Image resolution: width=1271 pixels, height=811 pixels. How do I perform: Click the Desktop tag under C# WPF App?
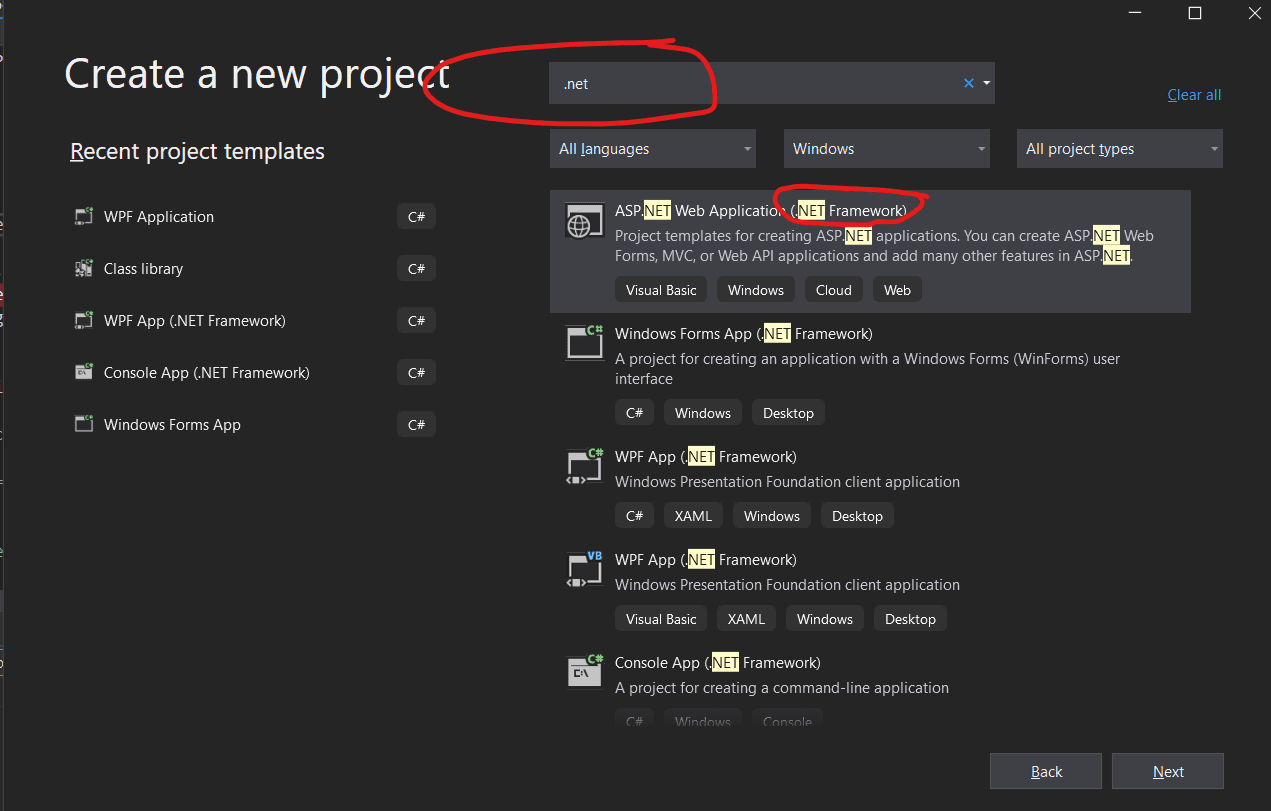(857, 516)
